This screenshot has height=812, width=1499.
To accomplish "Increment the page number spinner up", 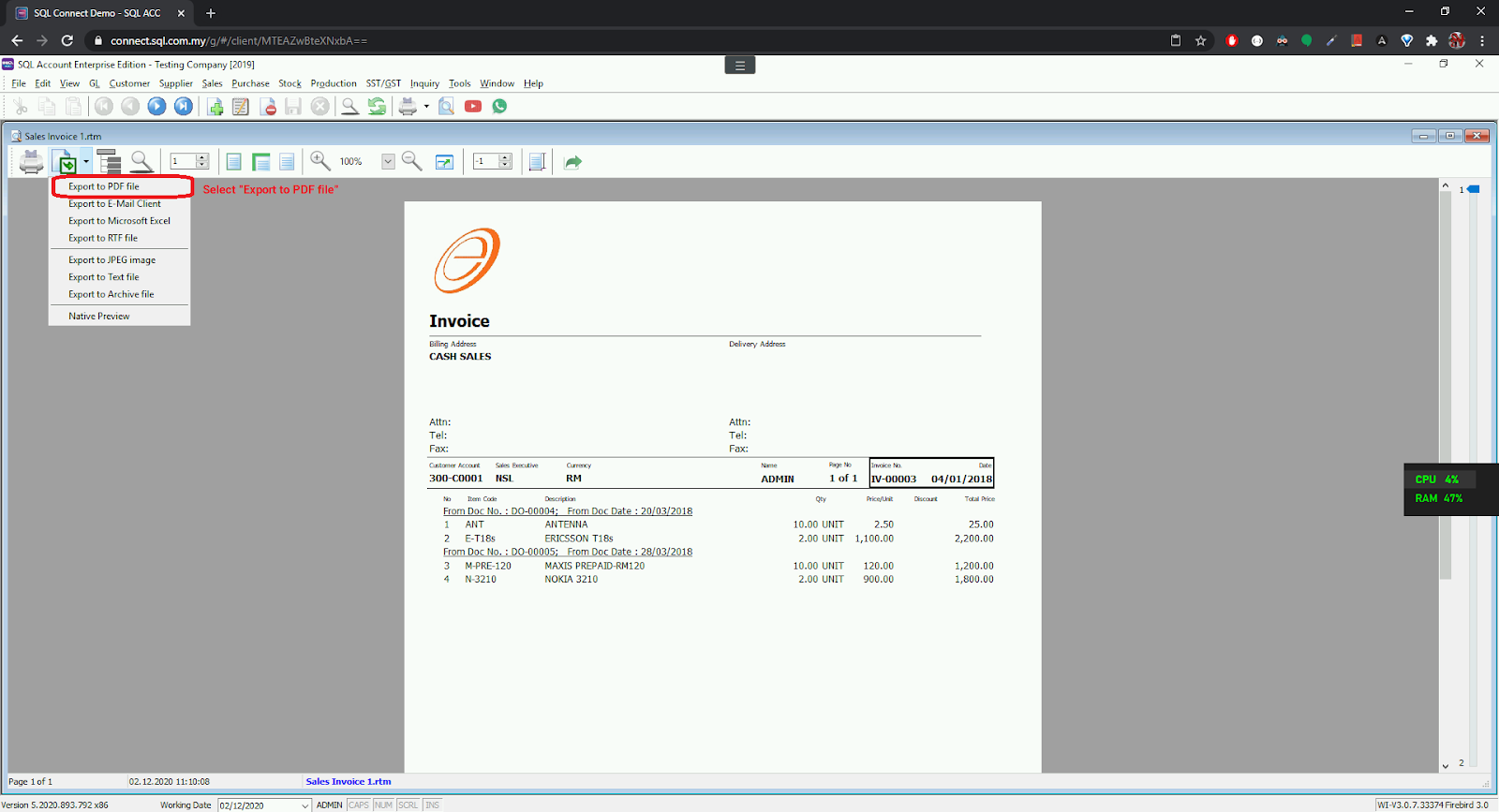I will tap(202, 157).
